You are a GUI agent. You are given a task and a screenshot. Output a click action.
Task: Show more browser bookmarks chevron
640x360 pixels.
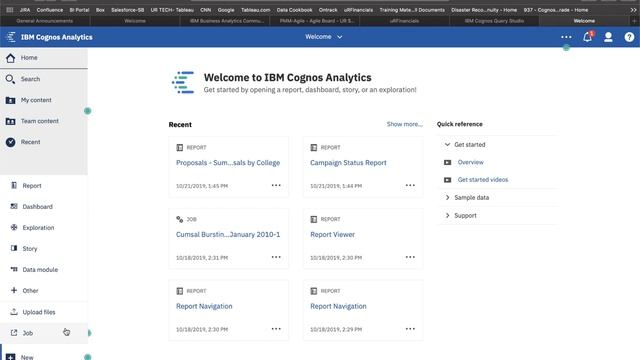click(x=633, y=10)
